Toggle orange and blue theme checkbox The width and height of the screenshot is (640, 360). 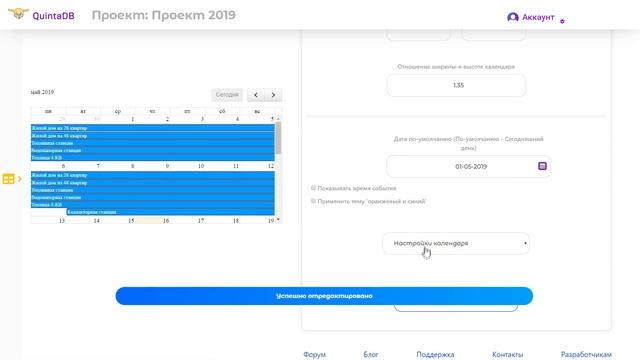[313, 201]
